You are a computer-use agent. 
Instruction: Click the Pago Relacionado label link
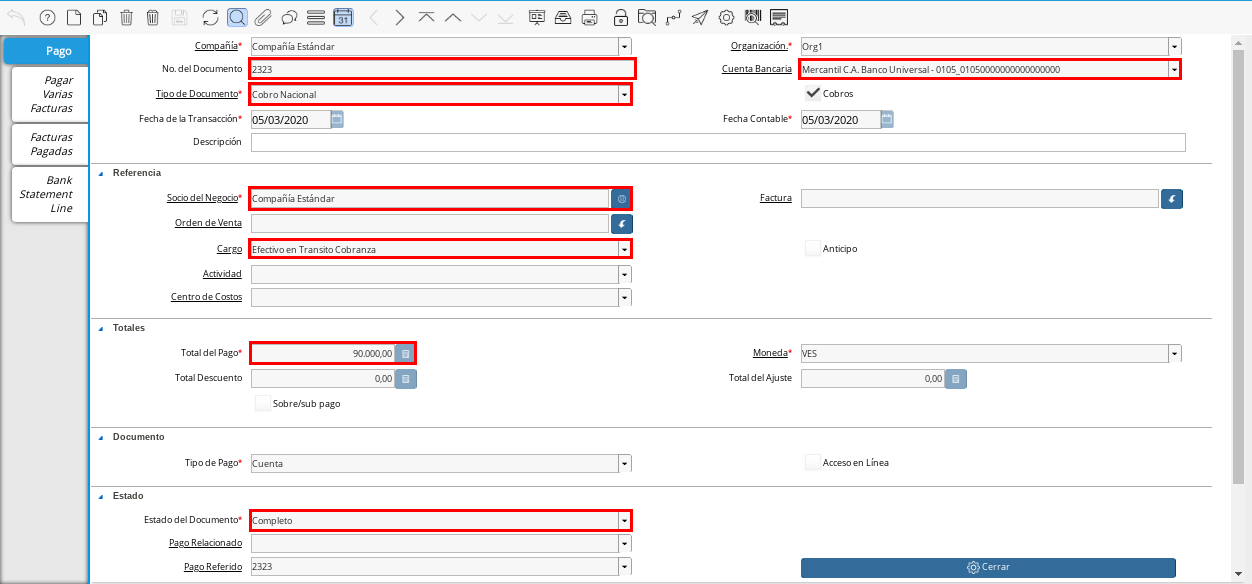tap(205, 543)
